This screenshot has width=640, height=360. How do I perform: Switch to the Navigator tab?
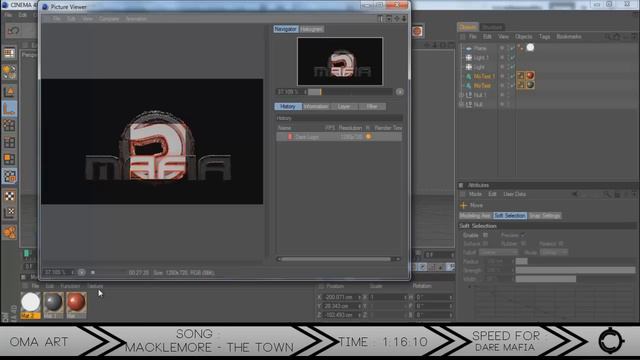(x=286, y=29)
